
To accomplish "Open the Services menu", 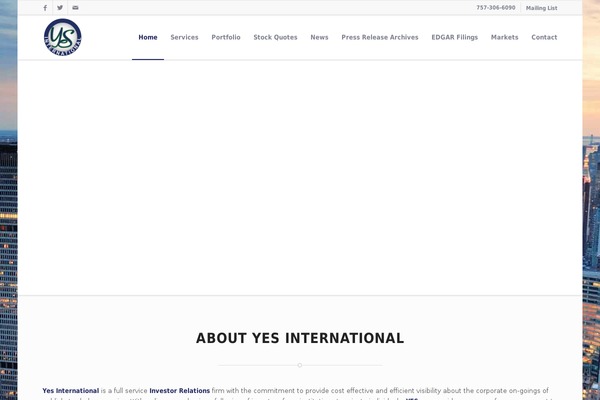I will (184, 37).
